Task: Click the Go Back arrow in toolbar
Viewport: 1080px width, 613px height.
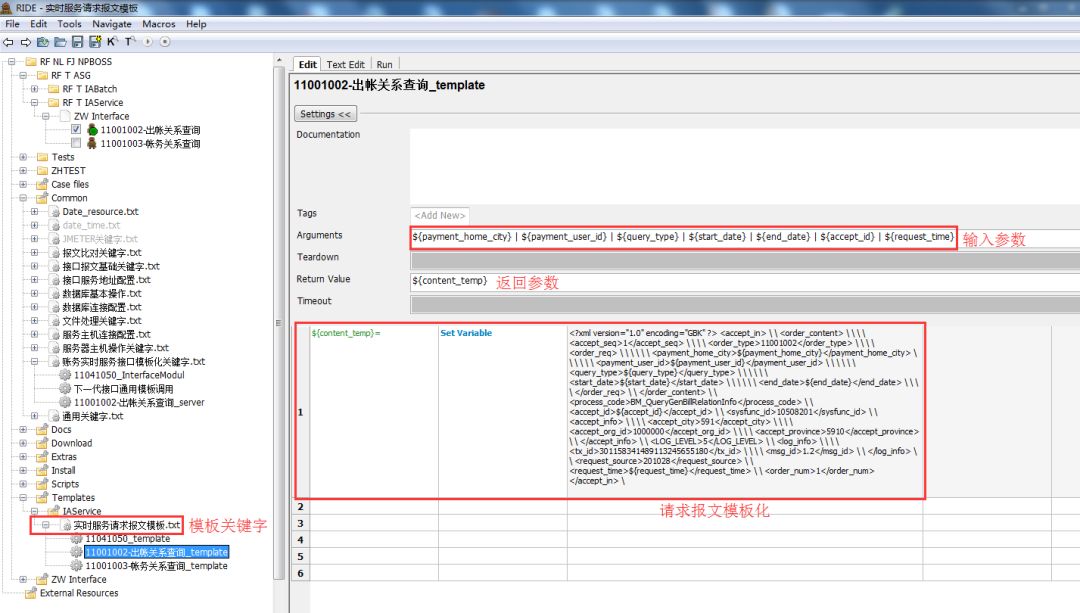Action: (8, 42)
